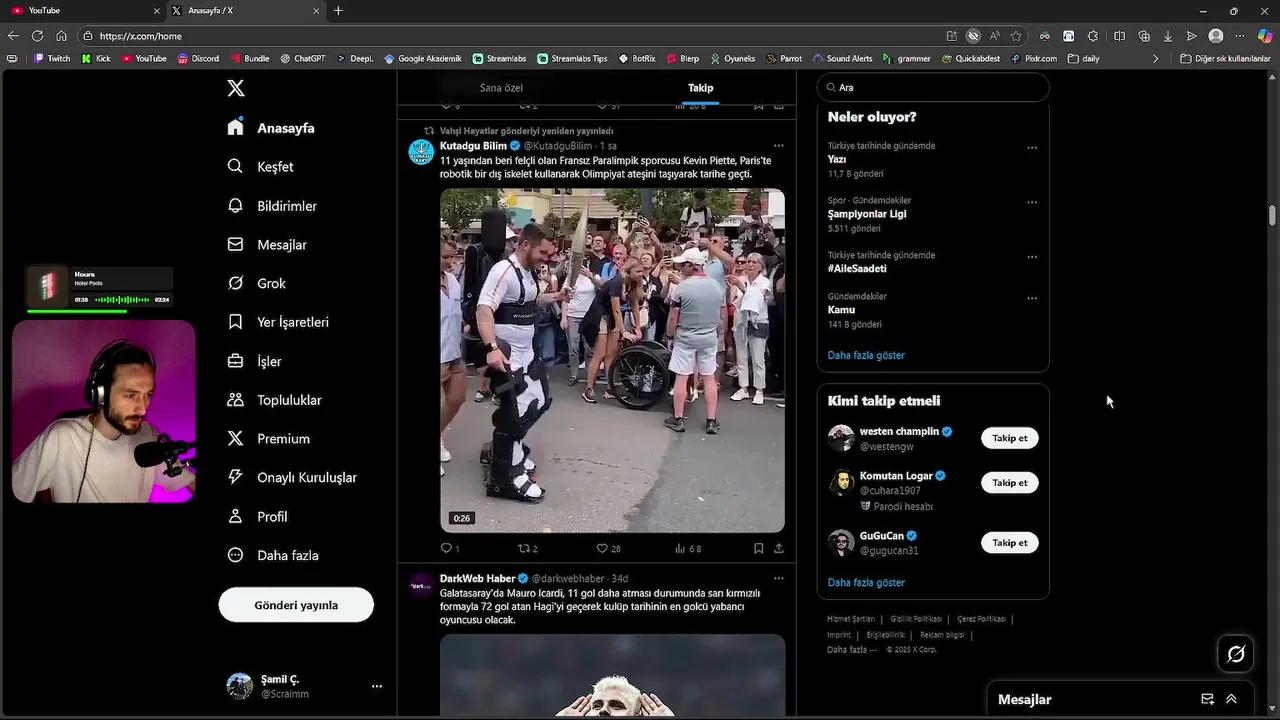Open more options for Şampiyonlar Ligi trend

click(1032, 202)
